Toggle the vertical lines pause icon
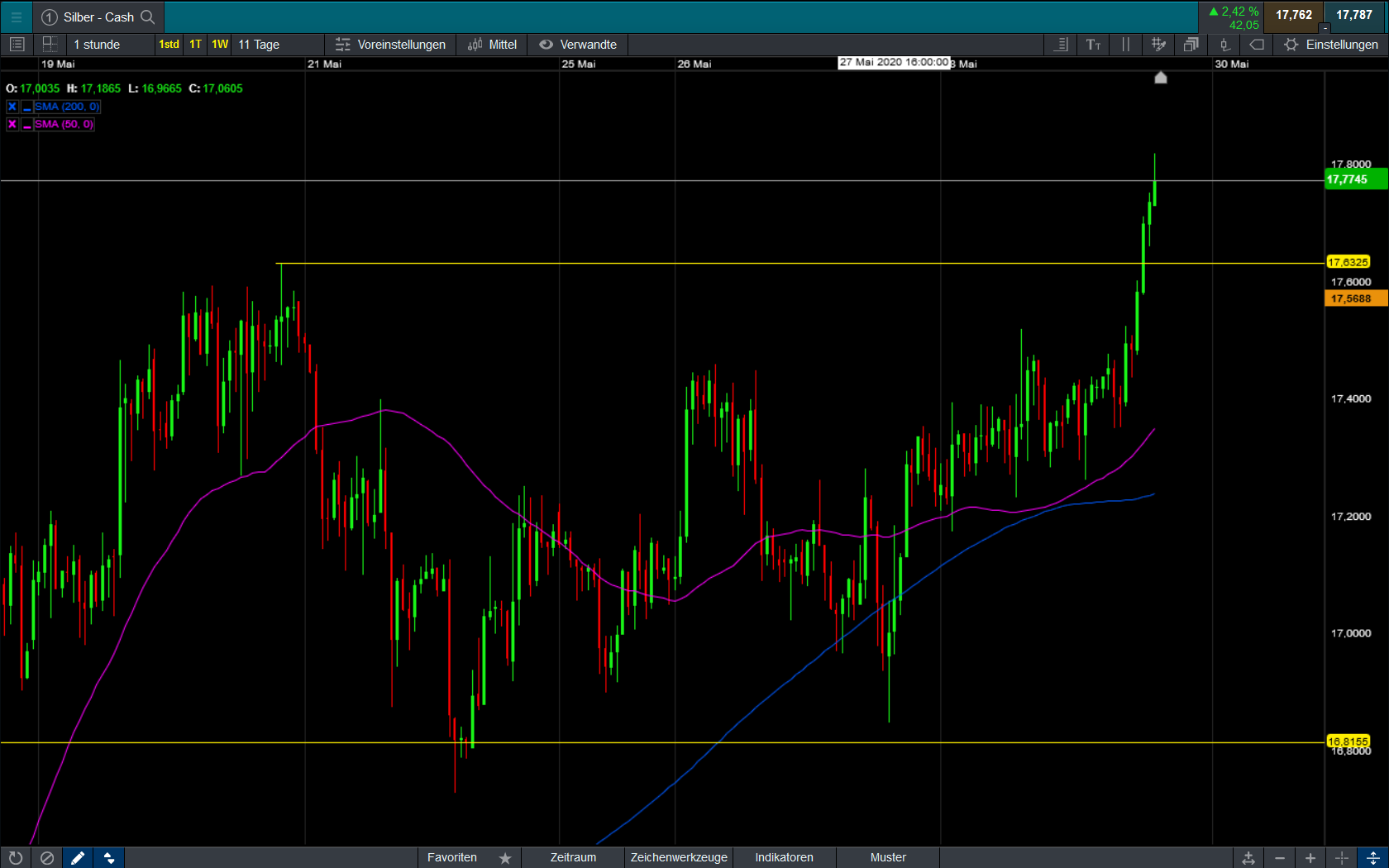This screenshot has height=868, width=1389. (x=1125, y=45)
